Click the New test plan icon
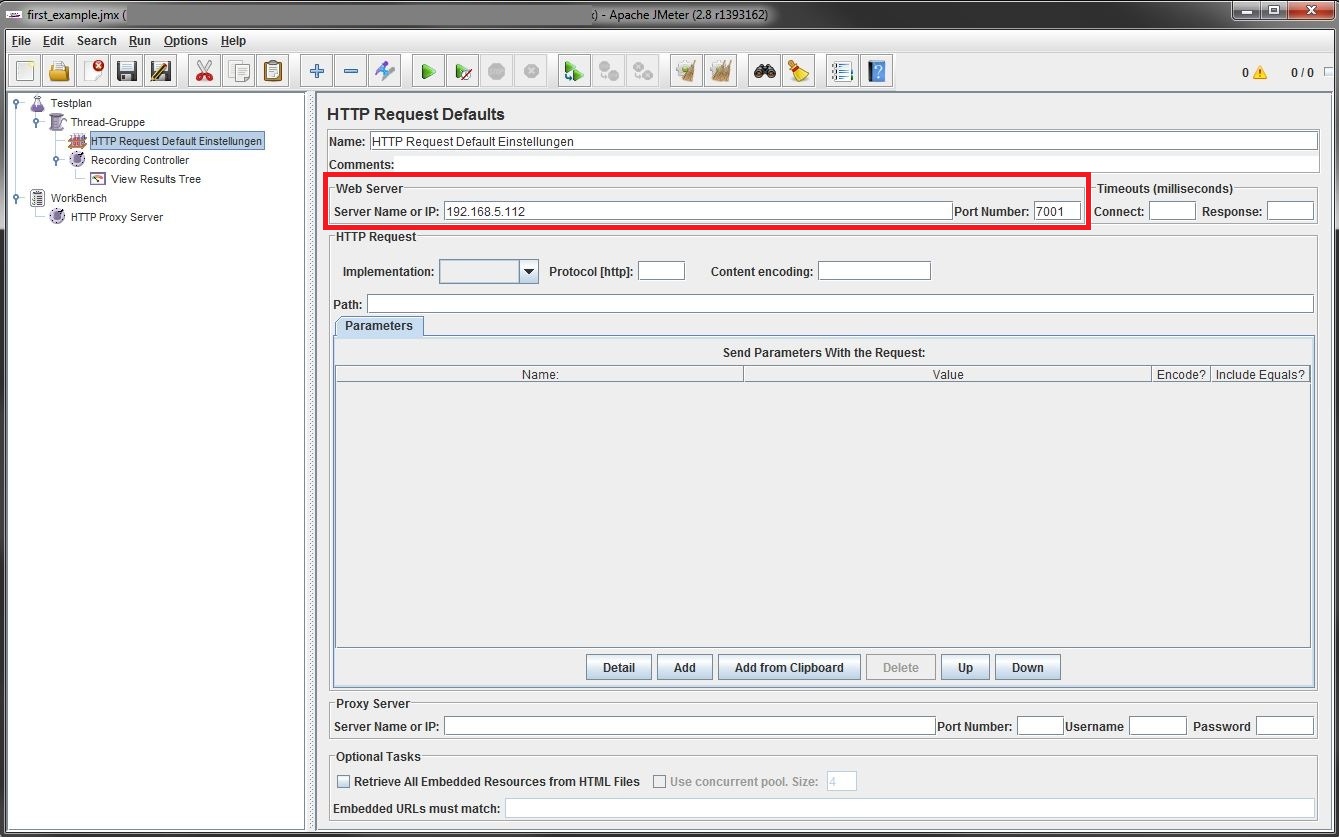This screenshot has height=837, width=1339. pos(26,71)
